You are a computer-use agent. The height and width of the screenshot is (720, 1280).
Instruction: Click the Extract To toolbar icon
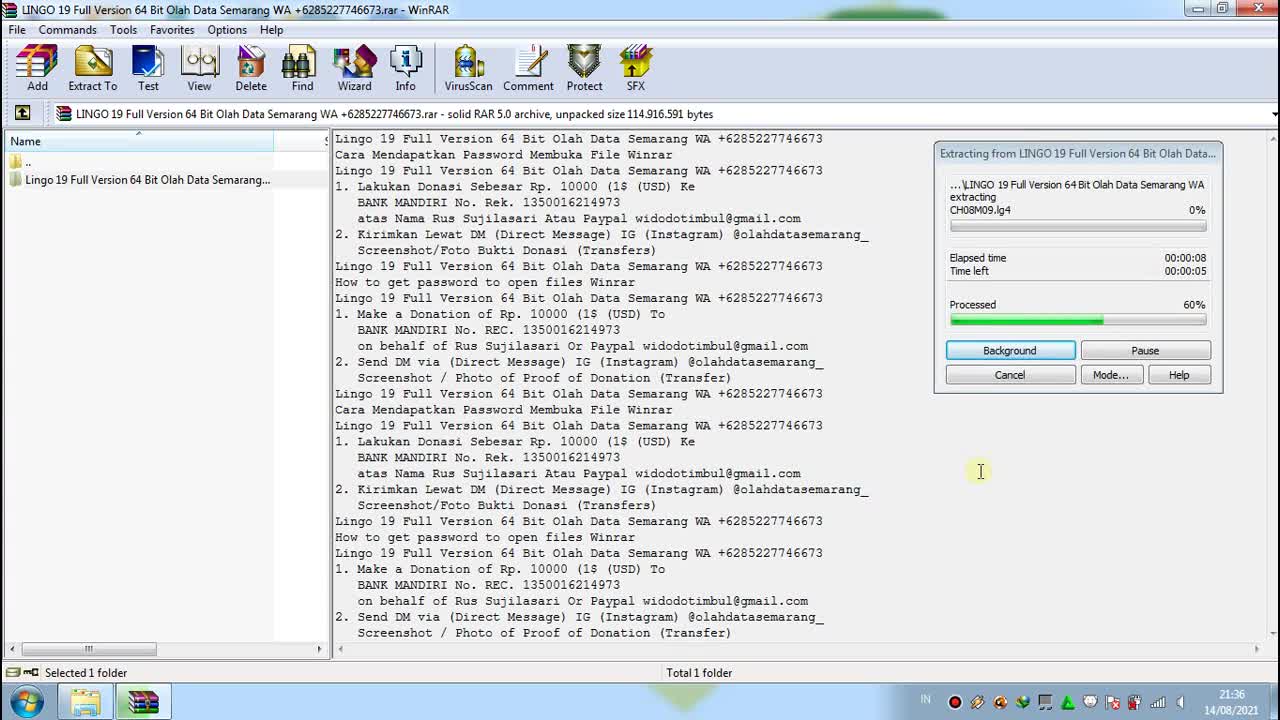[x=93, y=69]
